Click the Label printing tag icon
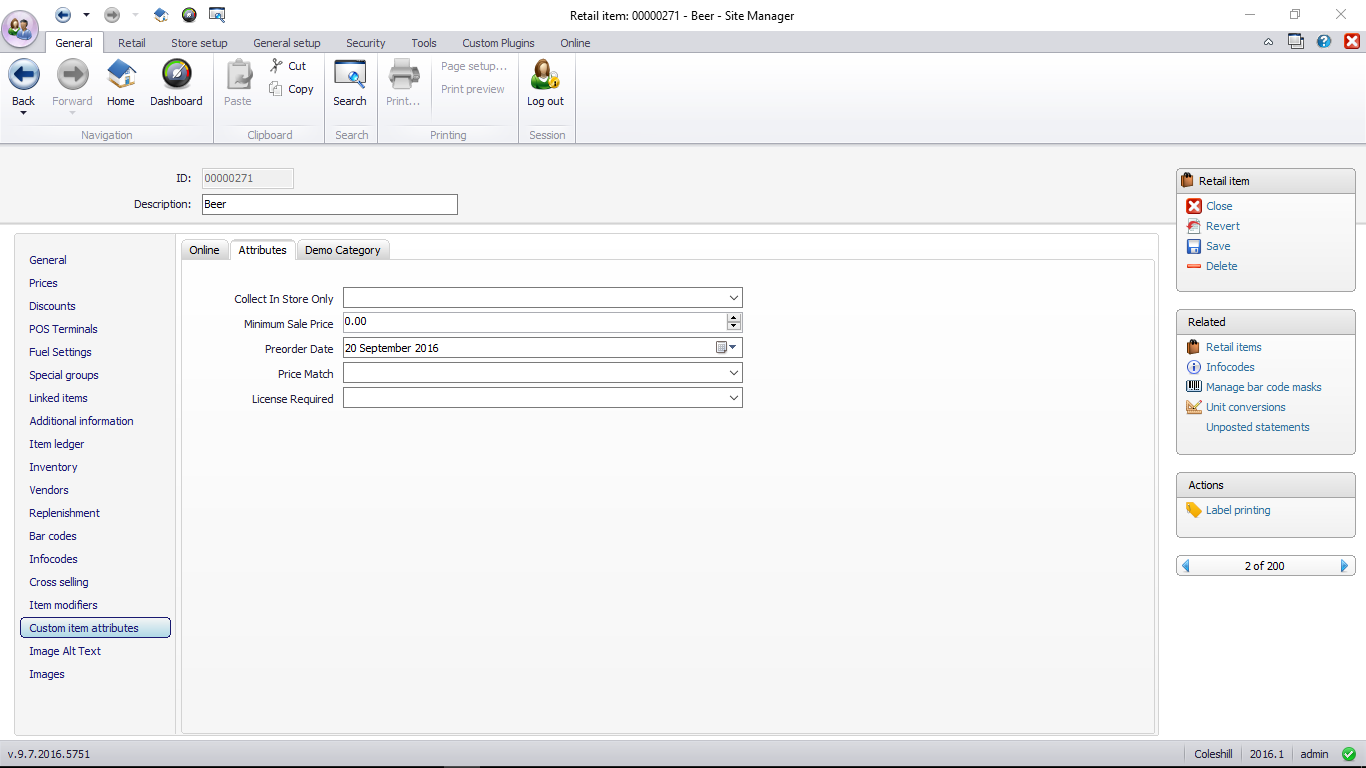Screen dimensions: 1366x768 [x=1194, y=510]
